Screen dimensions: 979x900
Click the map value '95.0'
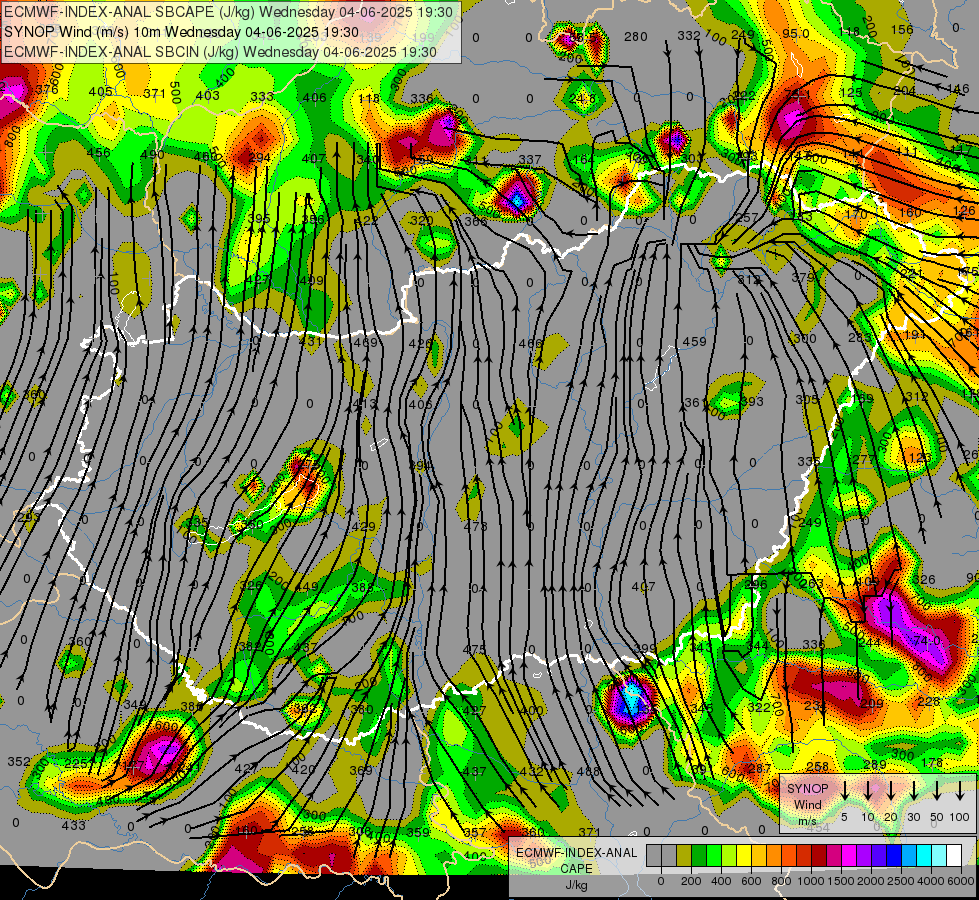tap(796, 33)
